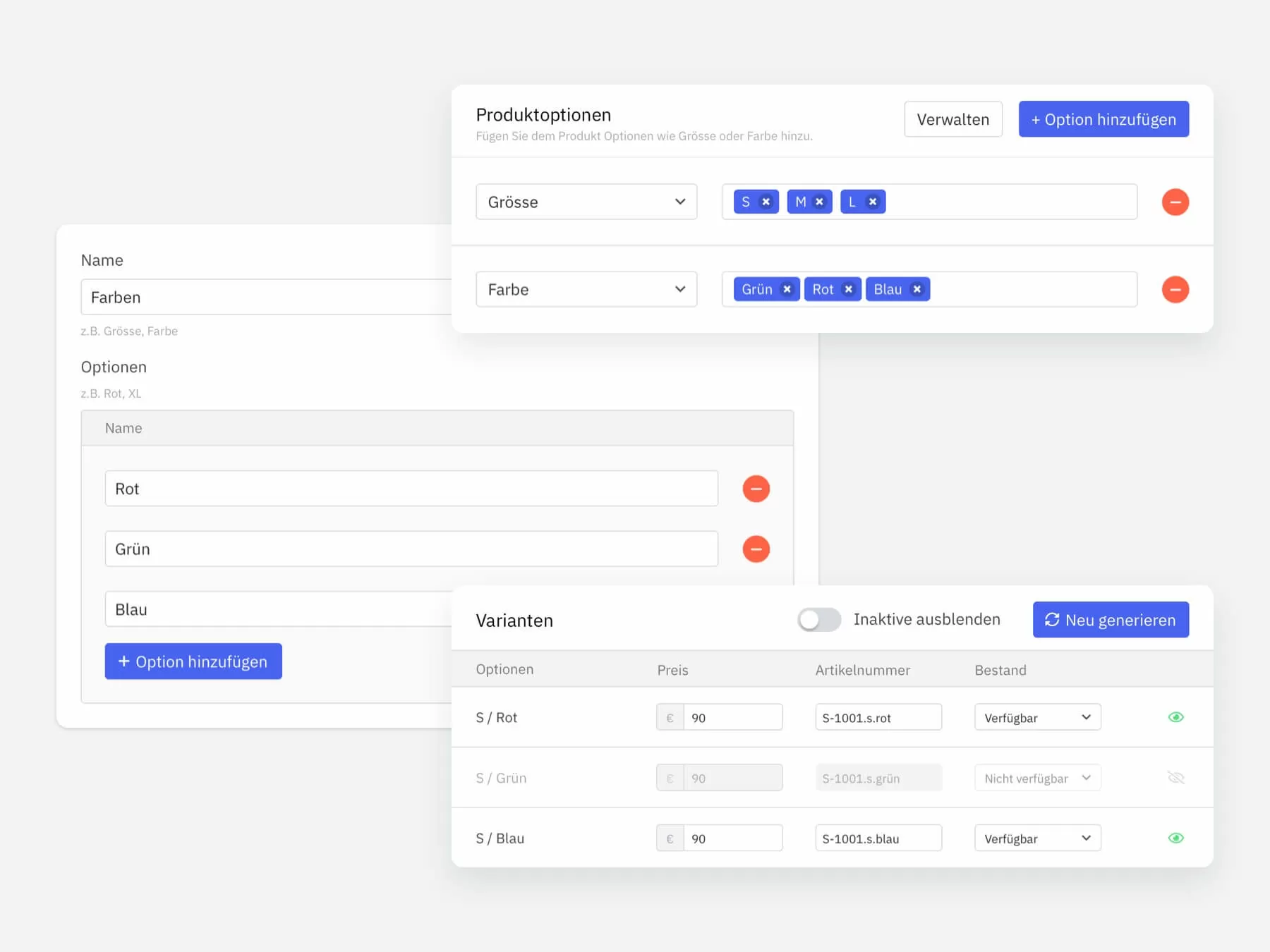
Task: Delete the Rot option entry
Action: coord(756,489)
